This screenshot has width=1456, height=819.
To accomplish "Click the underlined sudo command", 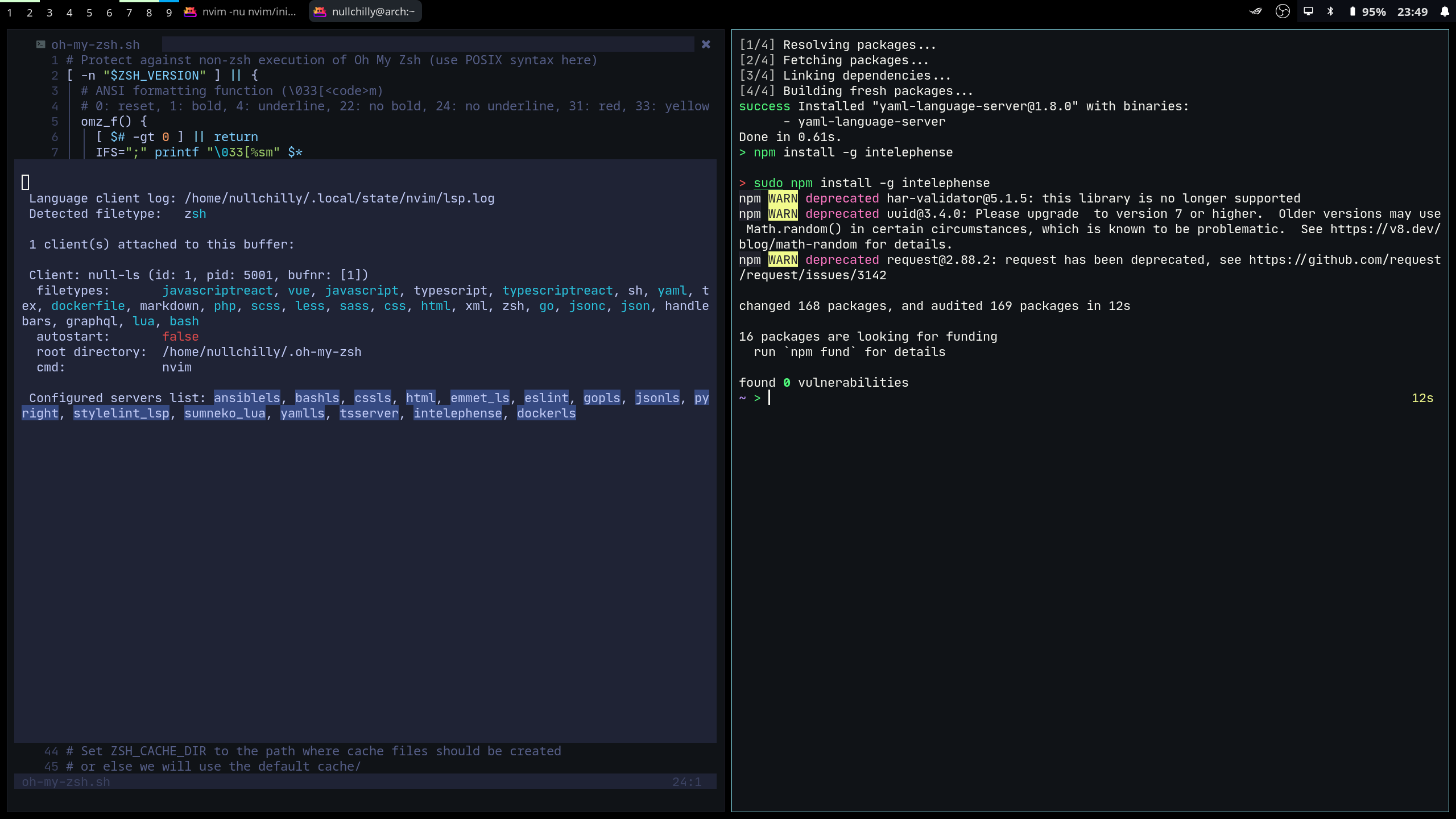I will [768, 183].
